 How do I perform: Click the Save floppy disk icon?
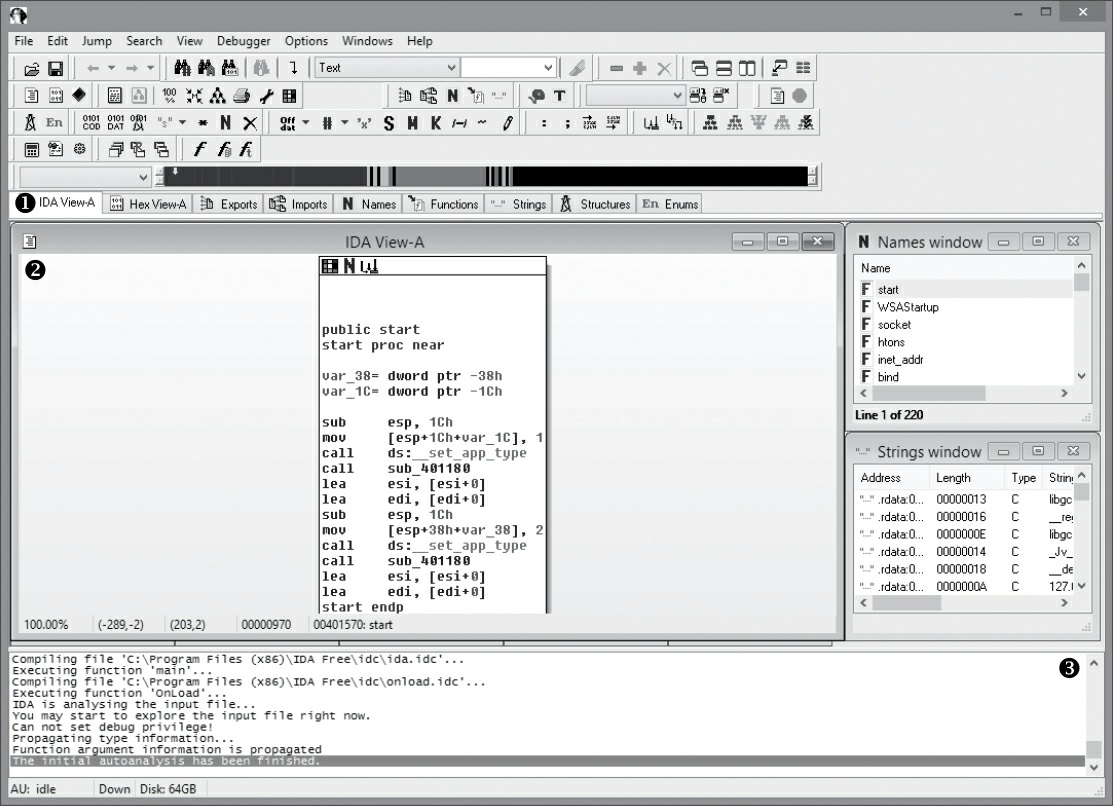click(55, 68)
